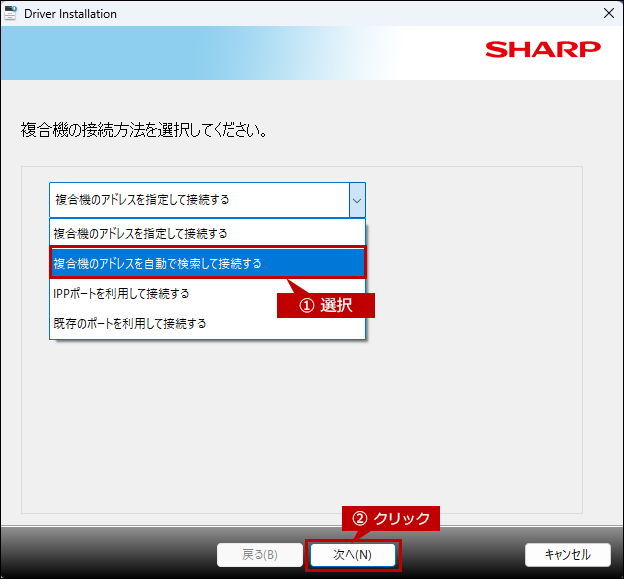The height and width of the screenshot is (579, 624).
Task: Click the heading 複合機の接続方法を選択してください。
Action: point(143,131)
